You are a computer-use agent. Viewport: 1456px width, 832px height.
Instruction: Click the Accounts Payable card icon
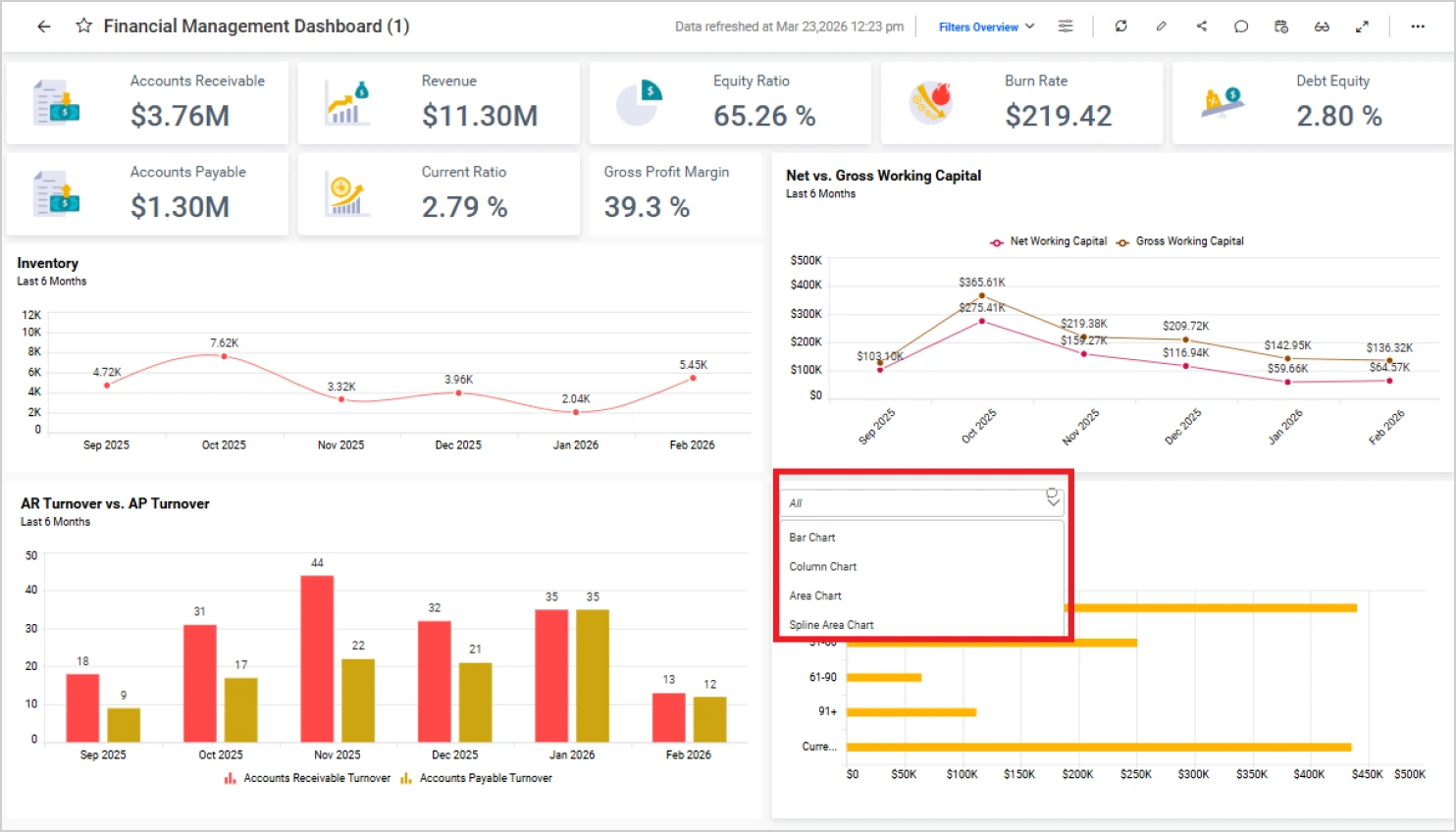[x=56, y=193]
